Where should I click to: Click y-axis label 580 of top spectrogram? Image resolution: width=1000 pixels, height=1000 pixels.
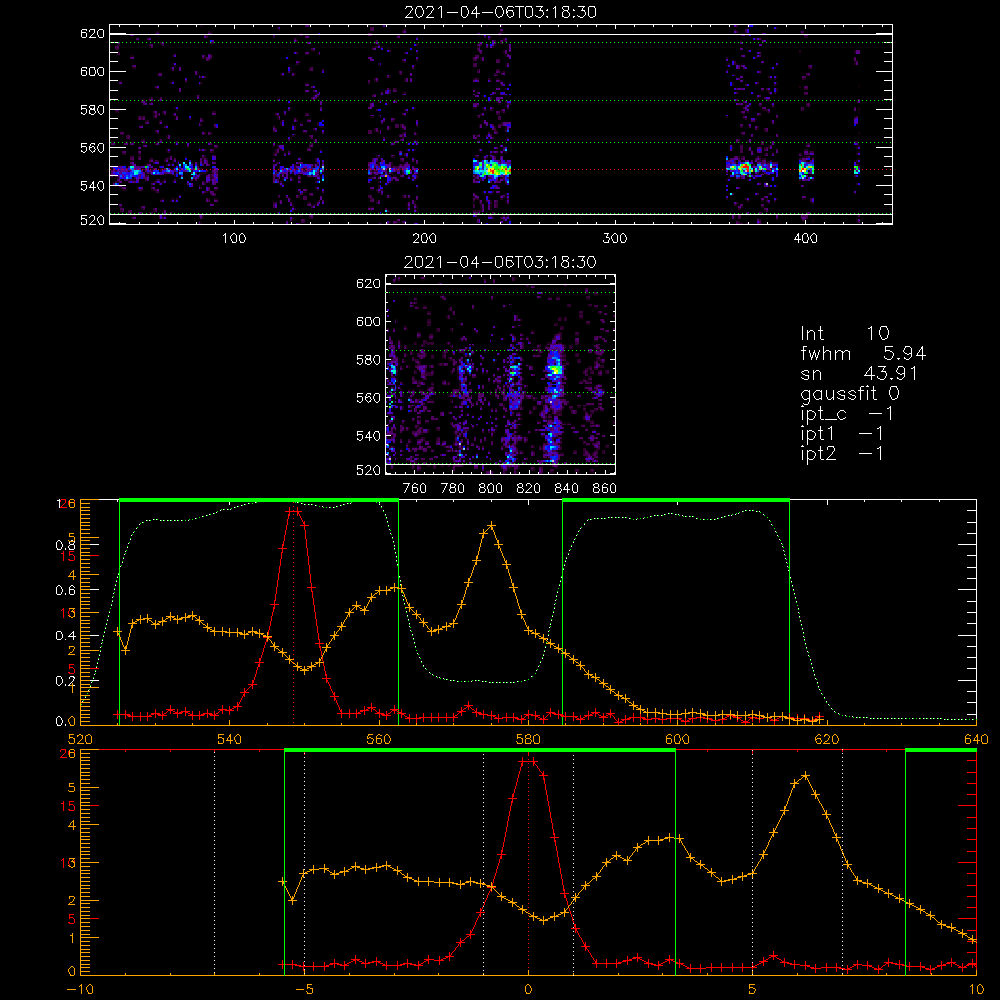pyautogui.click(x=92, y=110)
